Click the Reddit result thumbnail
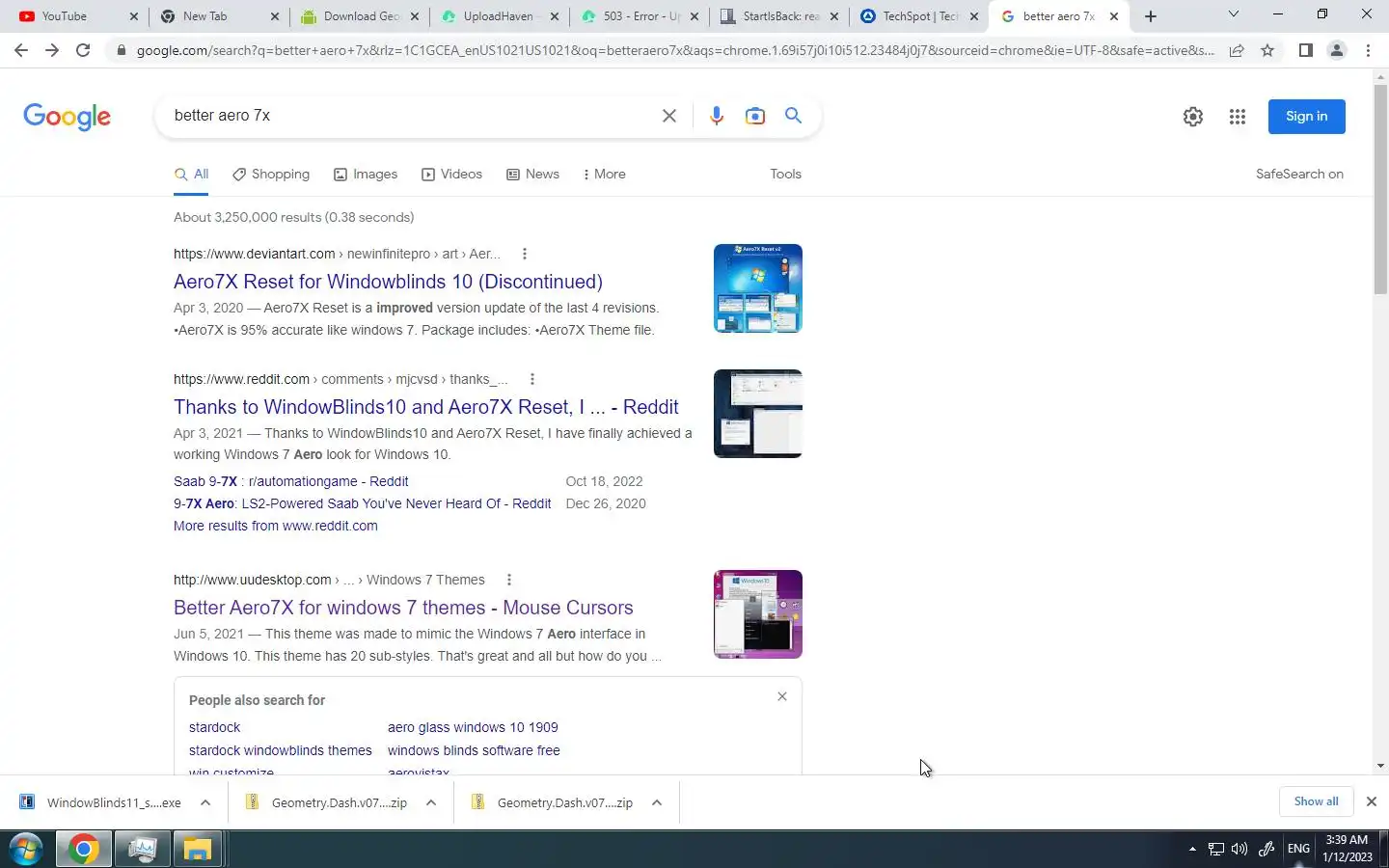 click(x=758, y=414)
